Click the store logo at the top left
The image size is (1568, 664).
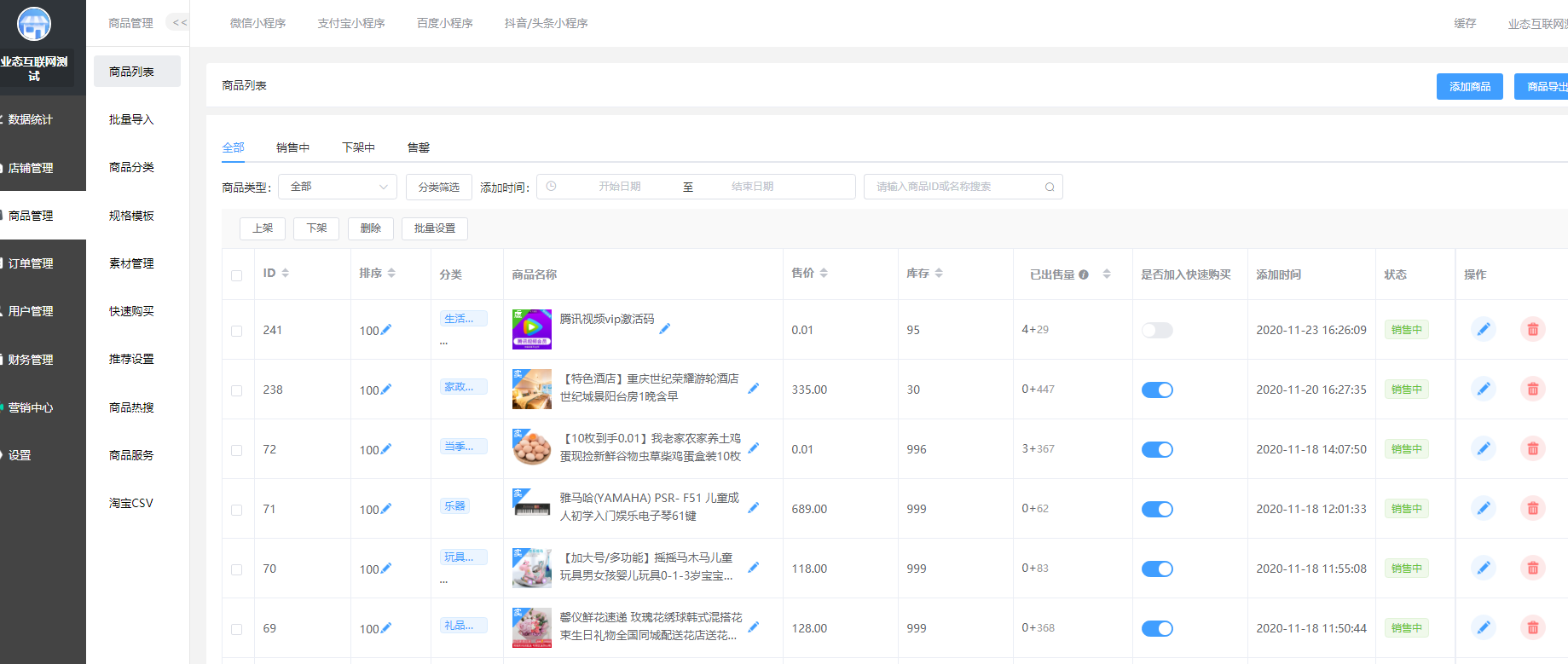[x=34, y=23]
